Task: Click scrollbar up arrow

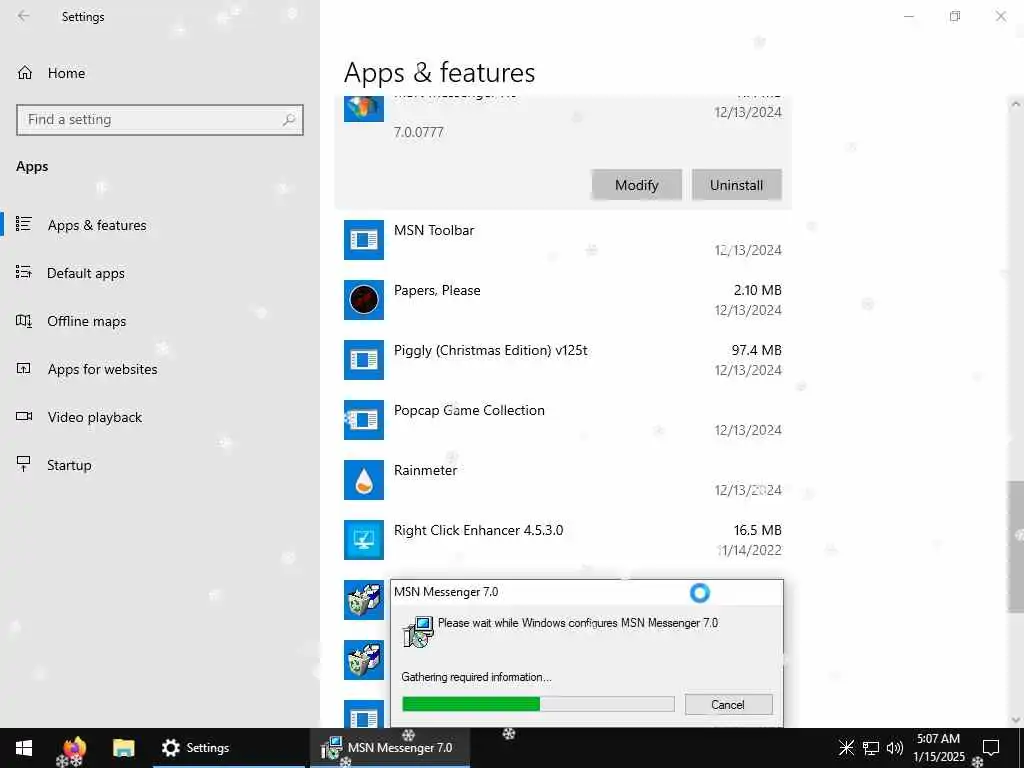Action: coord(1016,103)
